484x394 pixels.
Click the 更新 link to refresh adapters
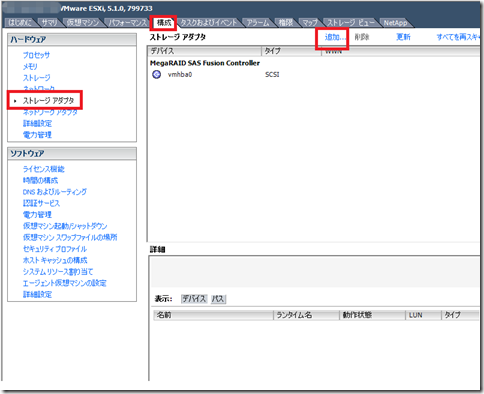click(403, 37)
